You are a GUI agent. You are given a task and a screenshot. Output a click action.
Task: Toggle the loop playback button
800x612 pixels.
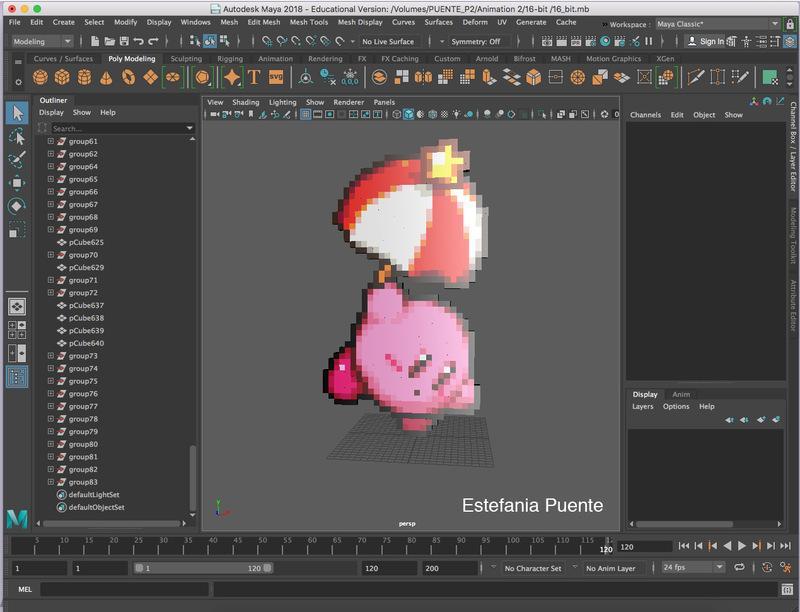[739, 567]
